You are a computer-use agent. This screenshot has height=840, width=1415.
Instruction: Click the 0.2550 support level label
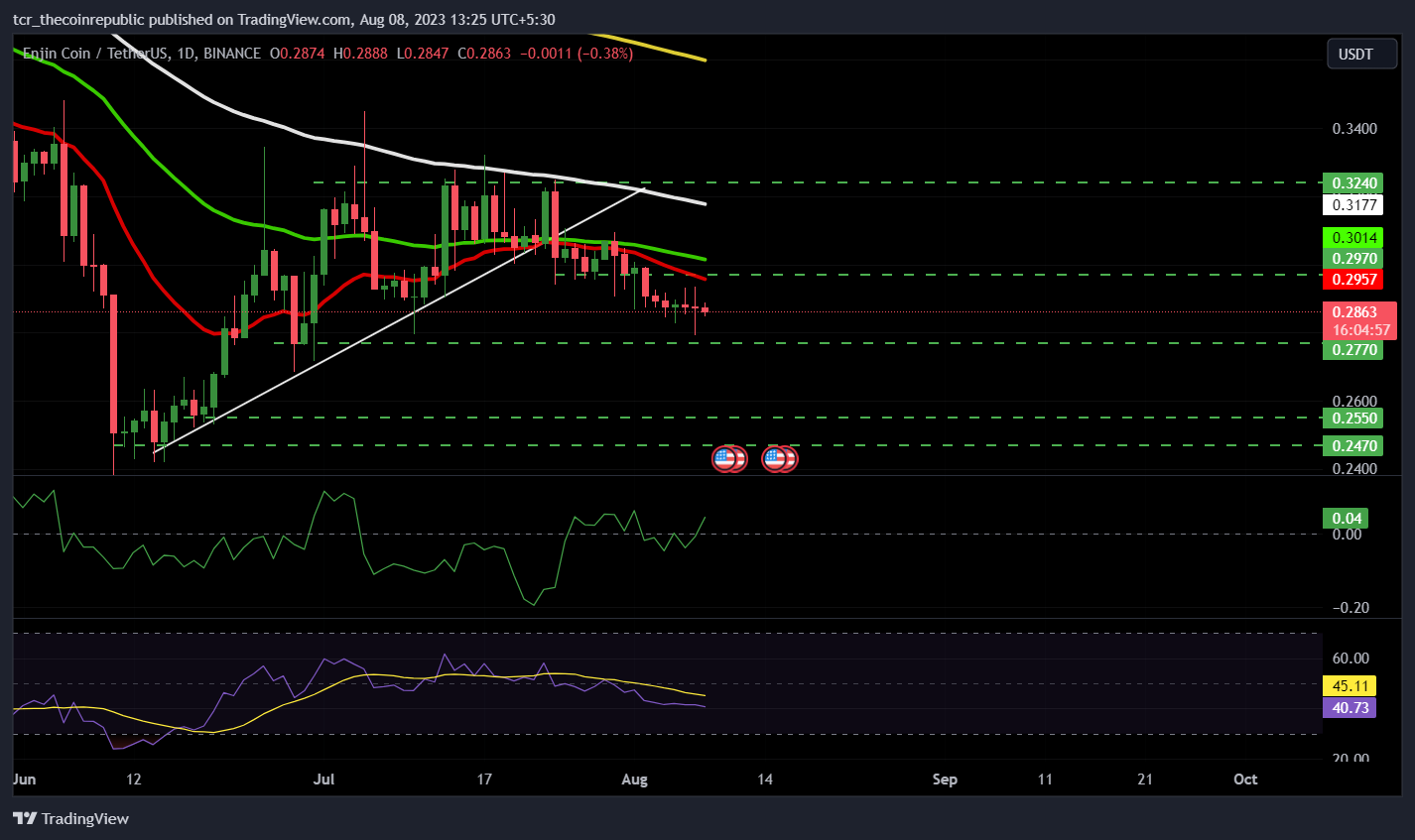pyautogui.click(x=1352, y=419)
